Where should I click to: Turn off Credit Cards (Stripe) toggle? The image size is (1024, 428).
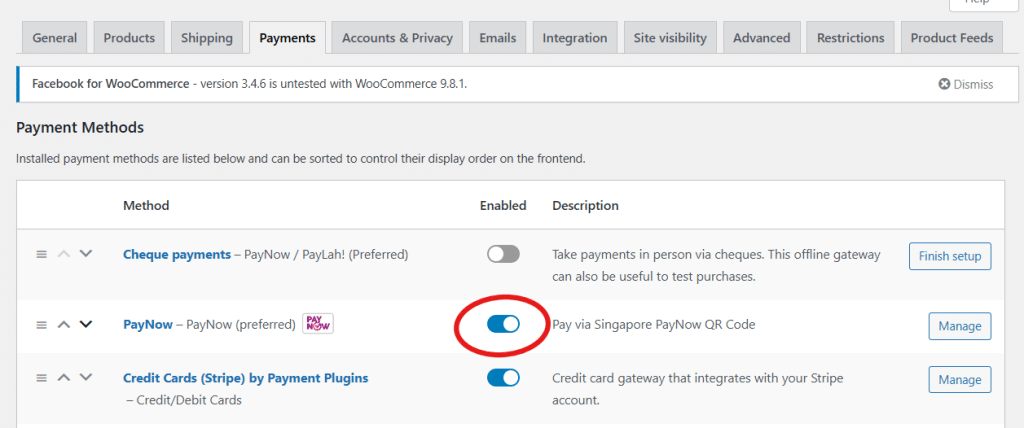[503, 378]
